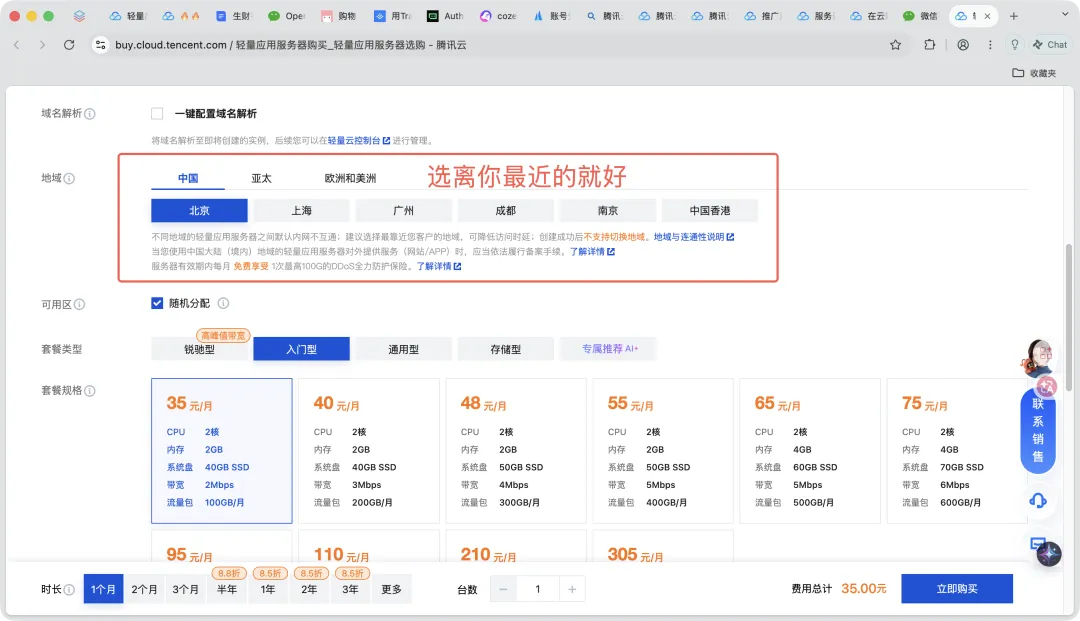Image resolution: width=1080 pixels, height=621 pixels.
Task: Select the 上海 region
Action: 302,211
